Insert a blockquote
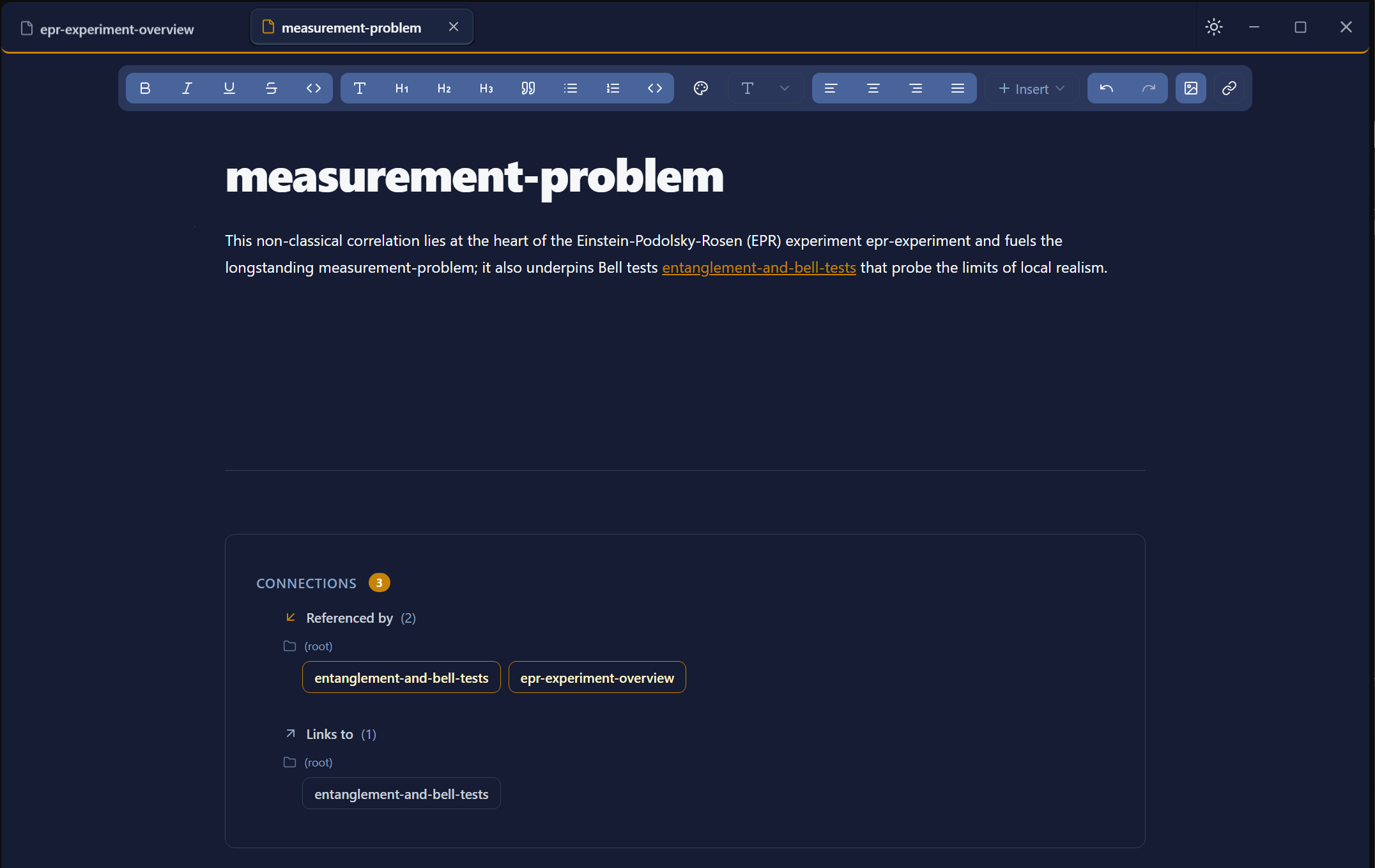 (x=528, y=88)
